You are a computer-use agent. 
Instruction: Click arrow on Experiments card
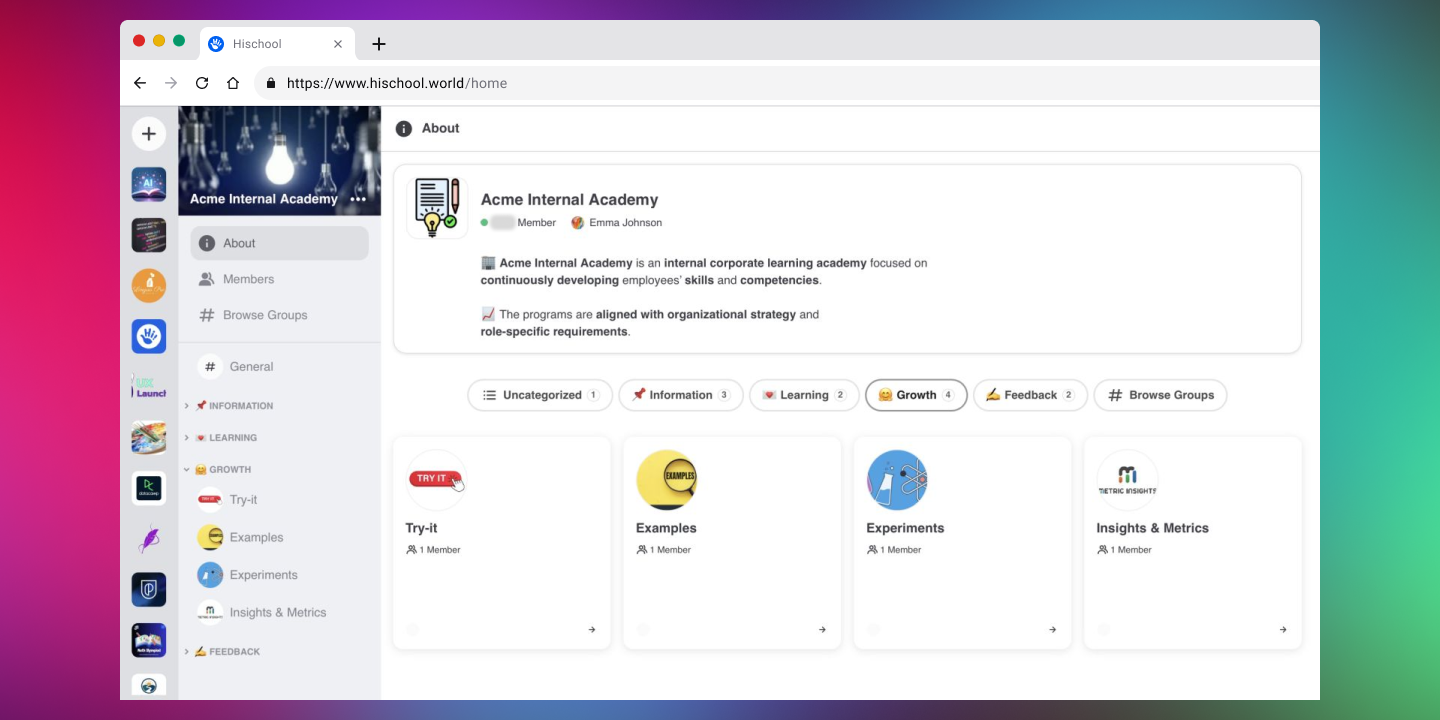(x=1052, y=630)
